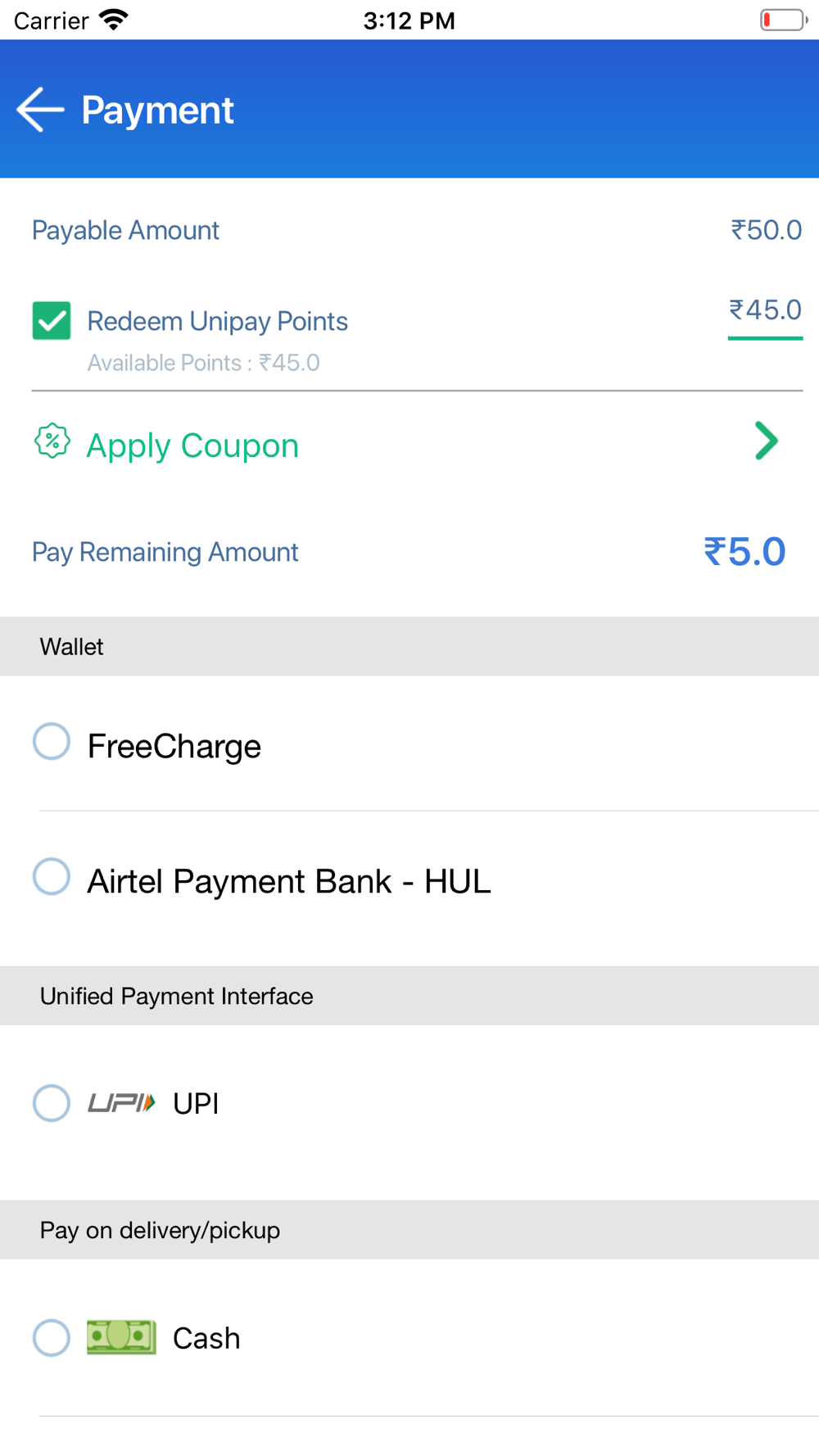The image size is (819, 1456).
Task: Tap the Wi-Fi status icon
Action: 114,20
